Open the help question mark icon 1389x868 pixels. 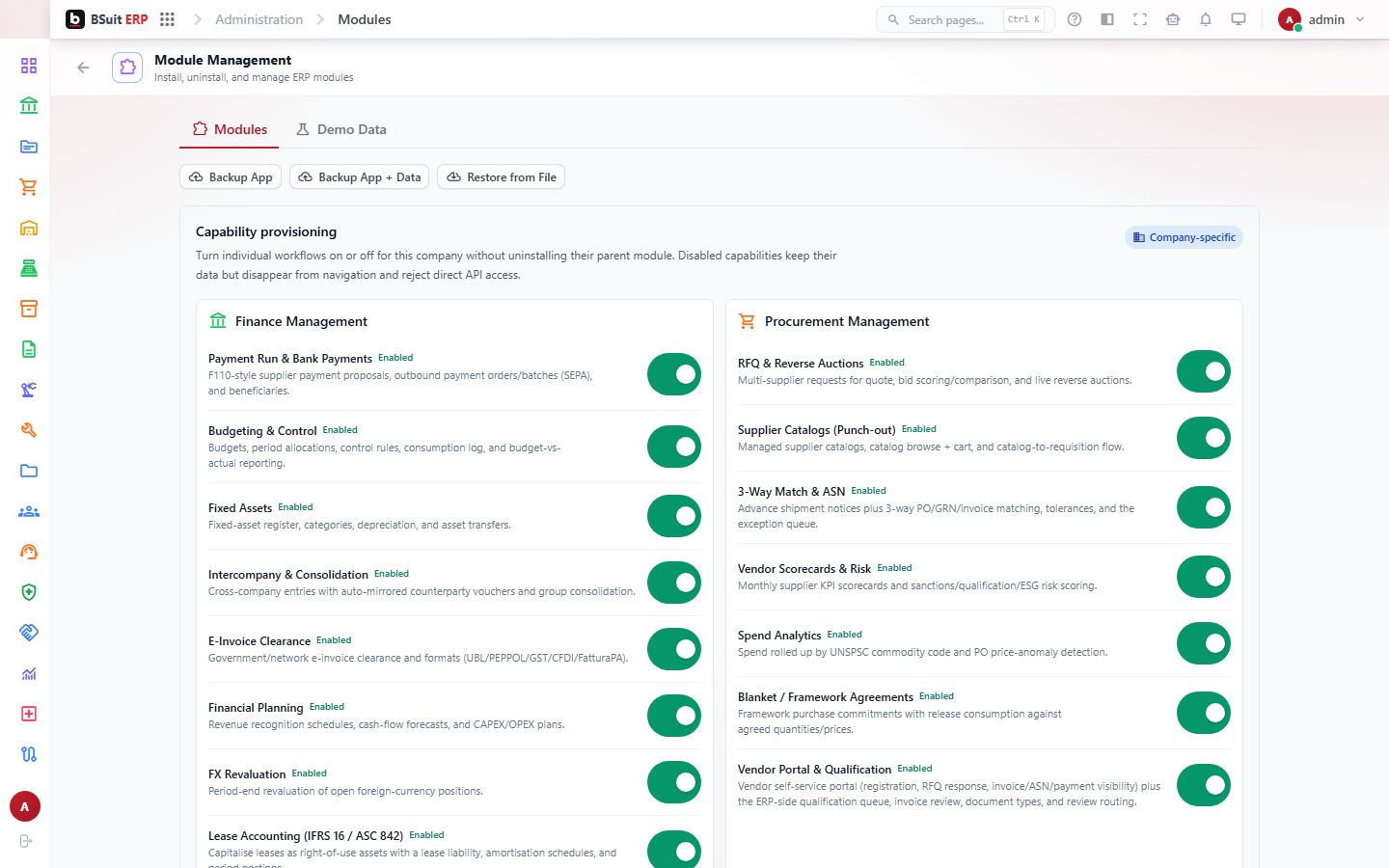pyautogui.click(x=1075, y=19)
